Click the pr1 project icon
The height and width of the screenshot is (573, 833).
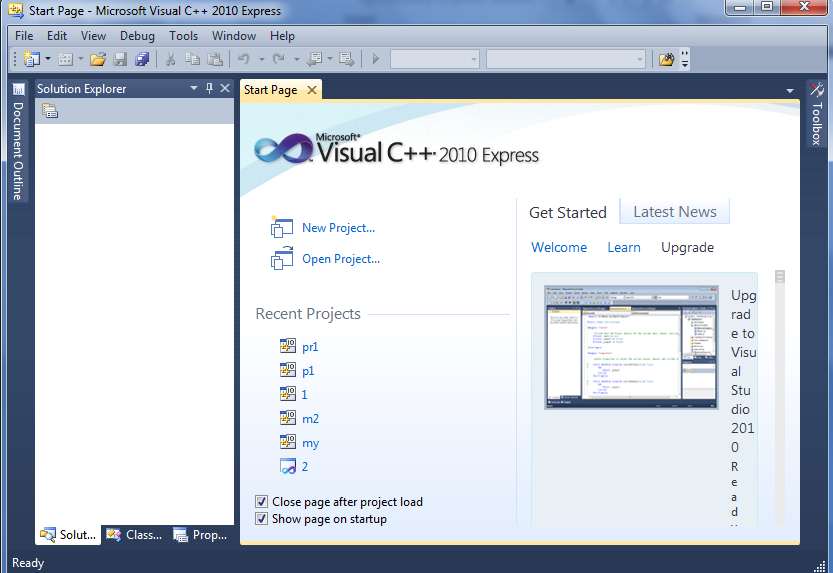(x=288, y=346)
